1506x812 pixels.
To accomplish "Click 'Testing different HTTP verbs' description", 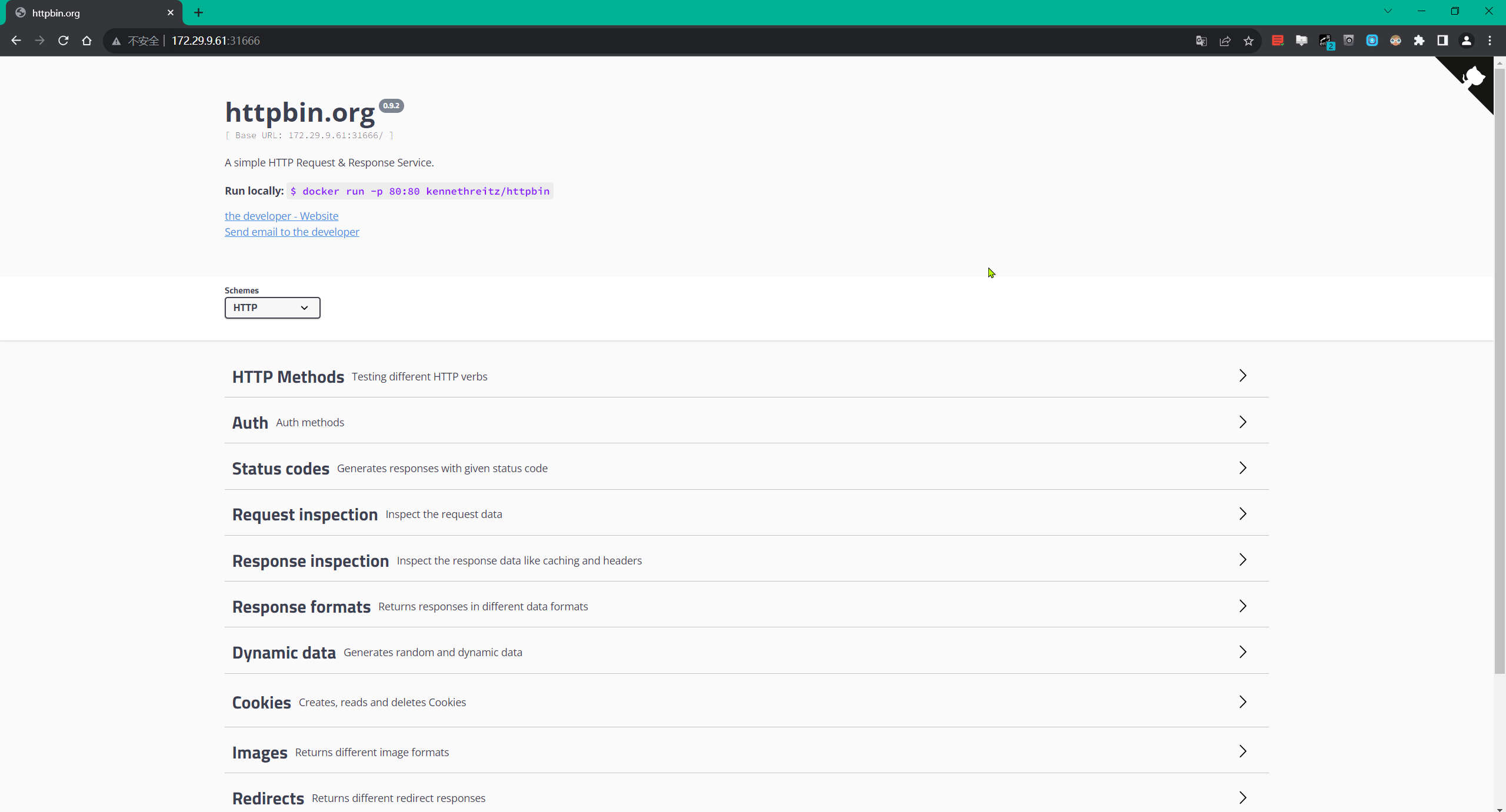I will pyautogui.click(x=419, y=376).
